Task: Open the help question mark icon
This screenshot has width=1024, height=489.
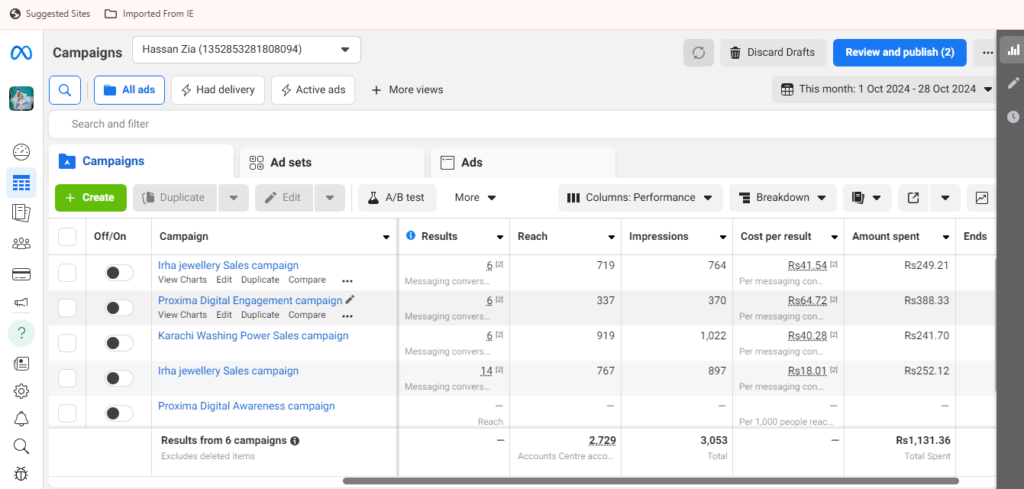Action: coord(21,332)
